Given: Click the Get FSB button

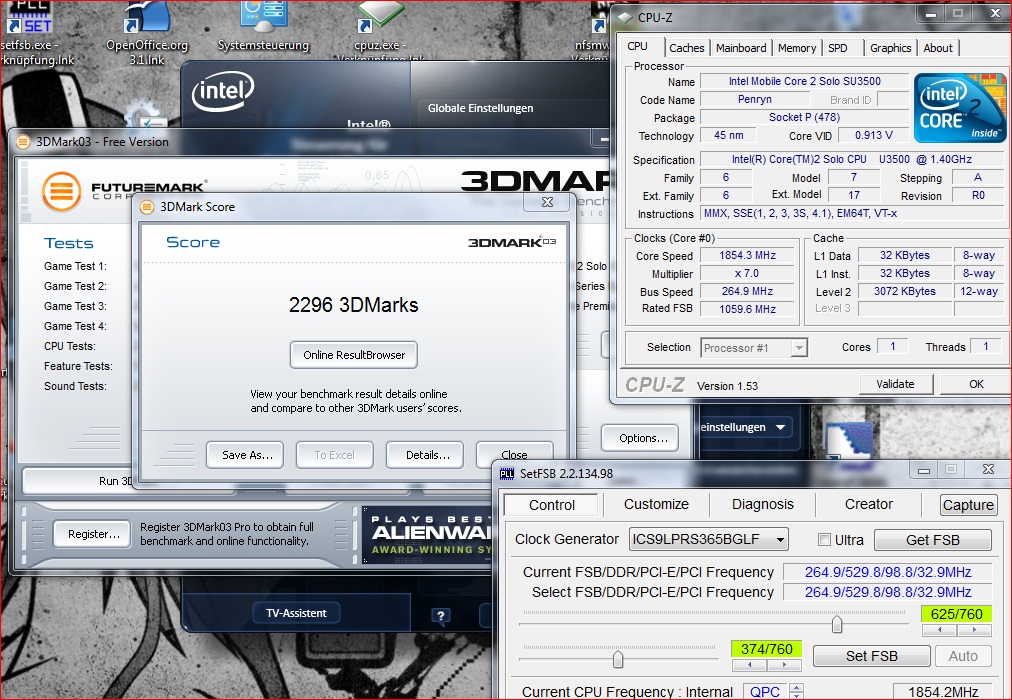Looking at the screenshot, I should (933, 540).
